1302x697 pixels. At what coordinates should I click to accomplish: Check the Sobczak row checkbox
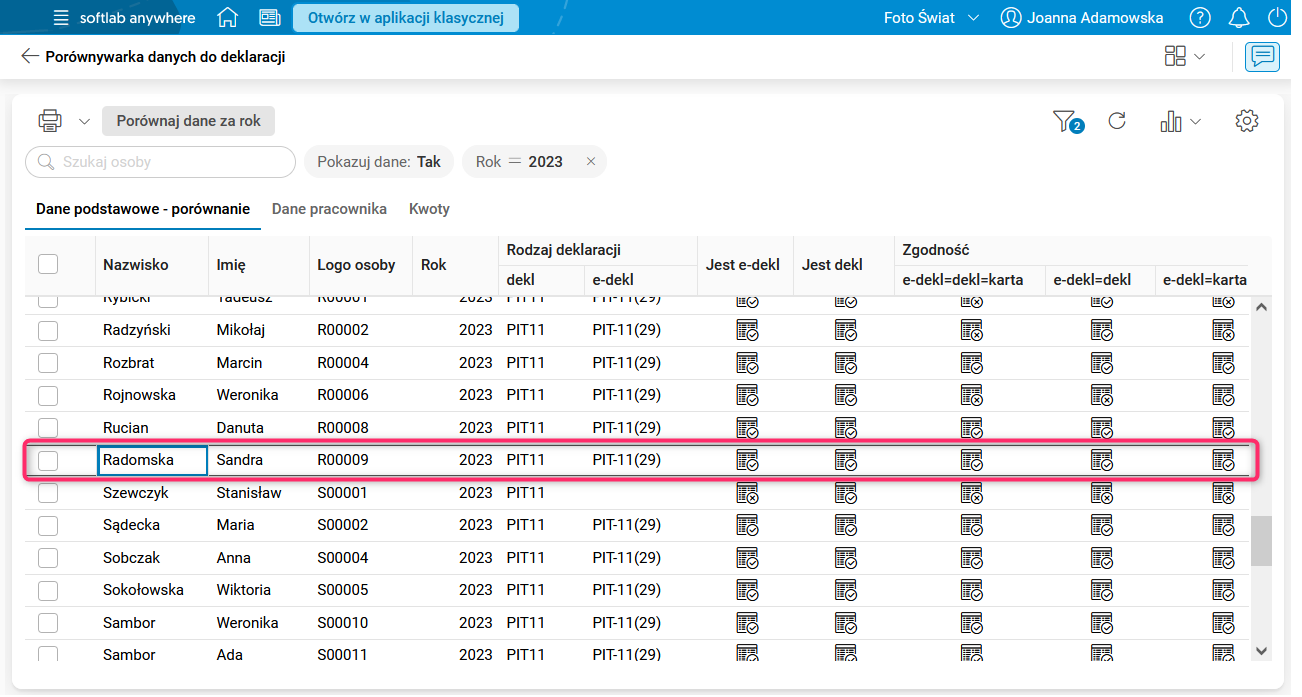48,558
